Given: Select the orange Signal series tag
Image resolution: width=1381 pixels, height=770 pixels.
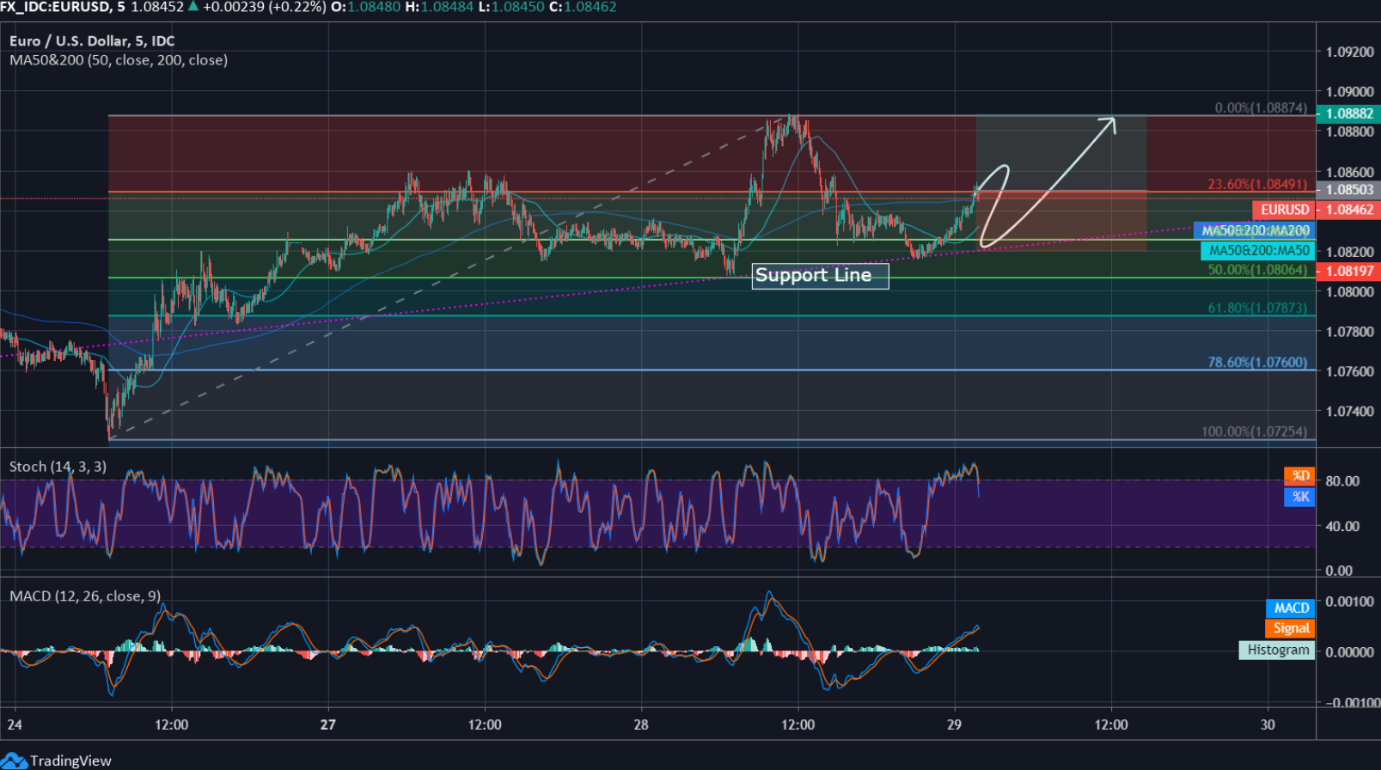Looking at the screenshot, I should click(x=1291, y=629).
